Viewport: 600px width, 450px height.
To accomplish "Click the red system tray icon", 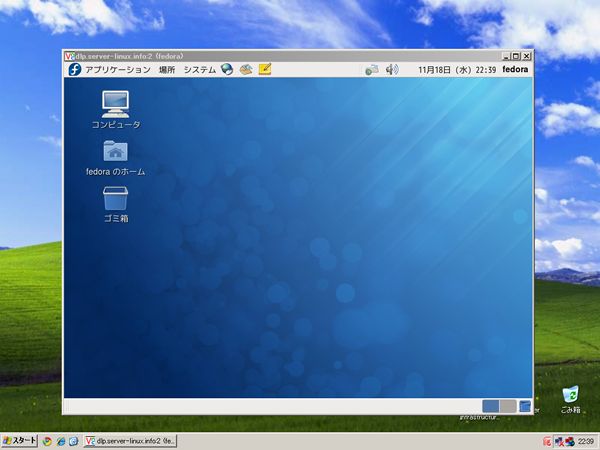I will (546, 442).
